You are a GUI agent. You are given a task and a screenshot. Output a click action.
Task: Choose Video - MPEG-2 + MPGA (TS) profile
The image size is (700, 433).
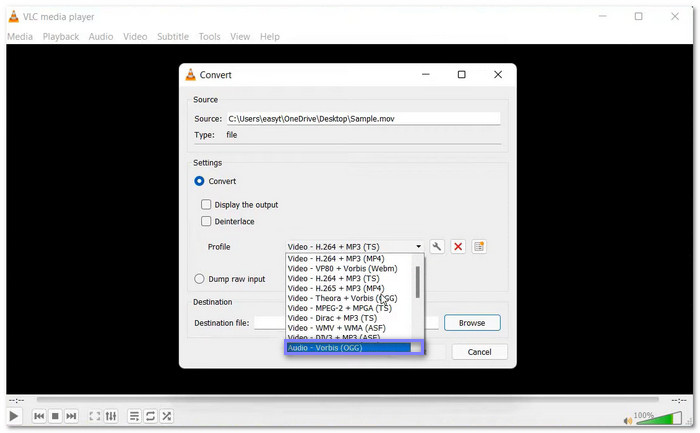[348, 308]
